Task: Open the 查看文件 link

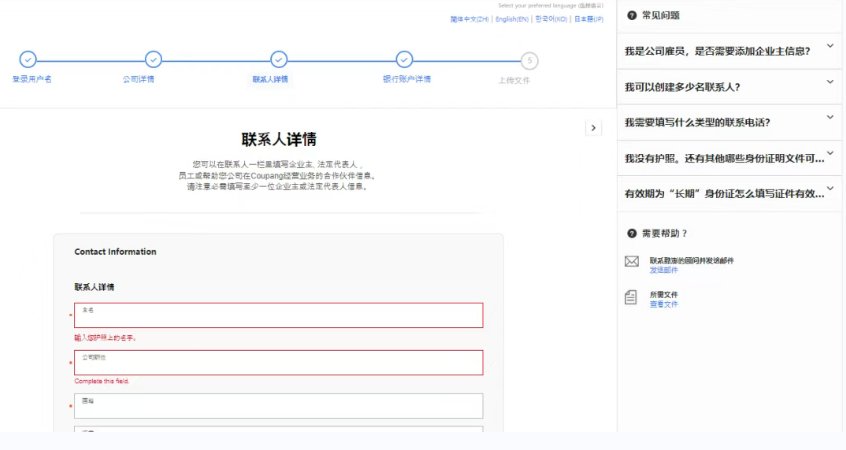Action: click(664, 305)
